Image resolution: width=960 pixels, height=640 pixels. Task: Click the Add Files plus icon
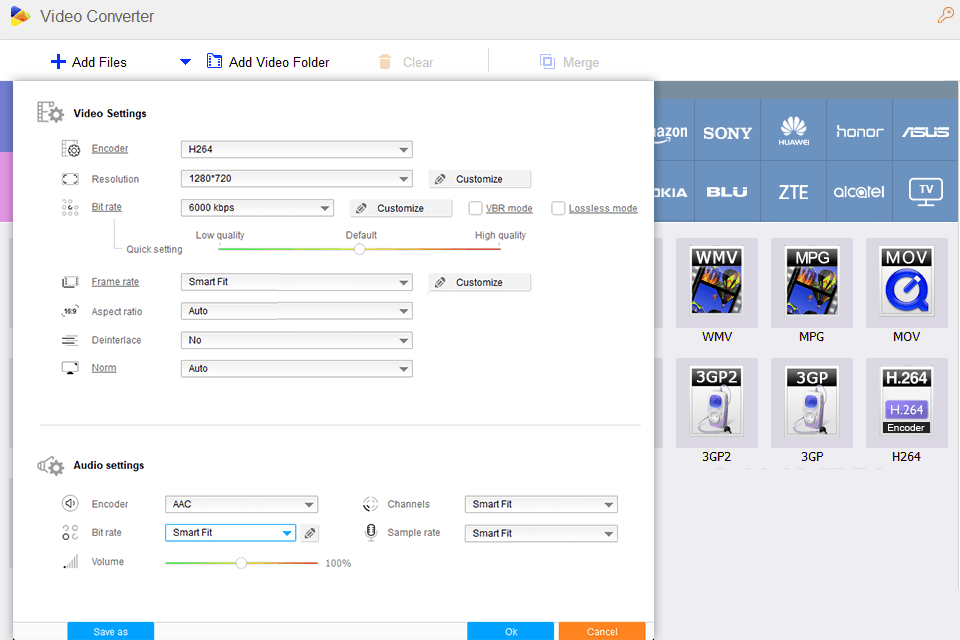click(x=58, y=62)
